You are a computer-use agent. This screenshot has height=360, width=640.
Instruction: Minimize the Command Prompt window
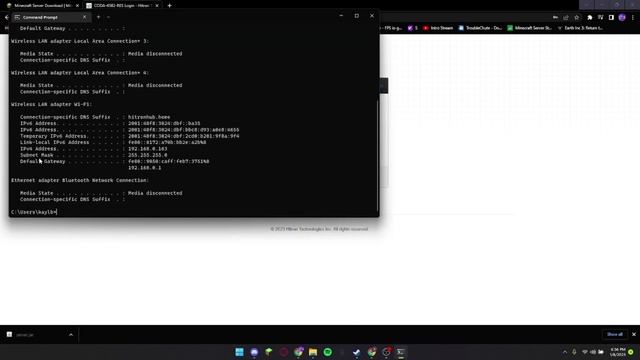(341, 16)
